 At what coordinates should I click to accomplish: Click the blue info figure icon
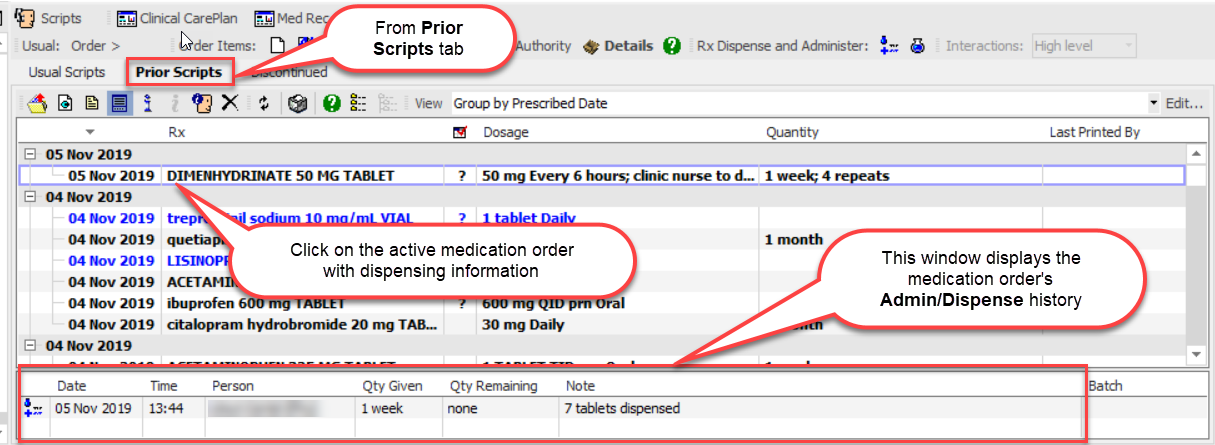point(147,103)
